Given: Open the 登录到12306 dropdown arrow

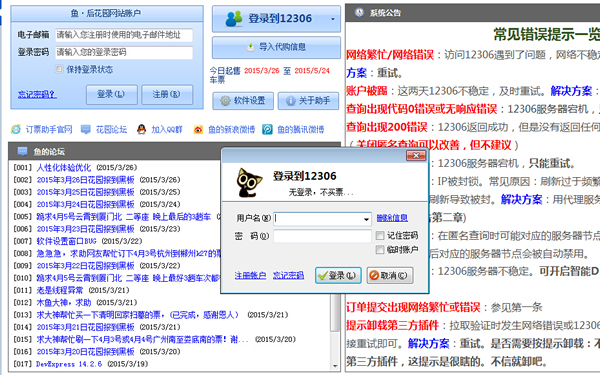Looking at the screenshot, I should (x=333, y=19).
